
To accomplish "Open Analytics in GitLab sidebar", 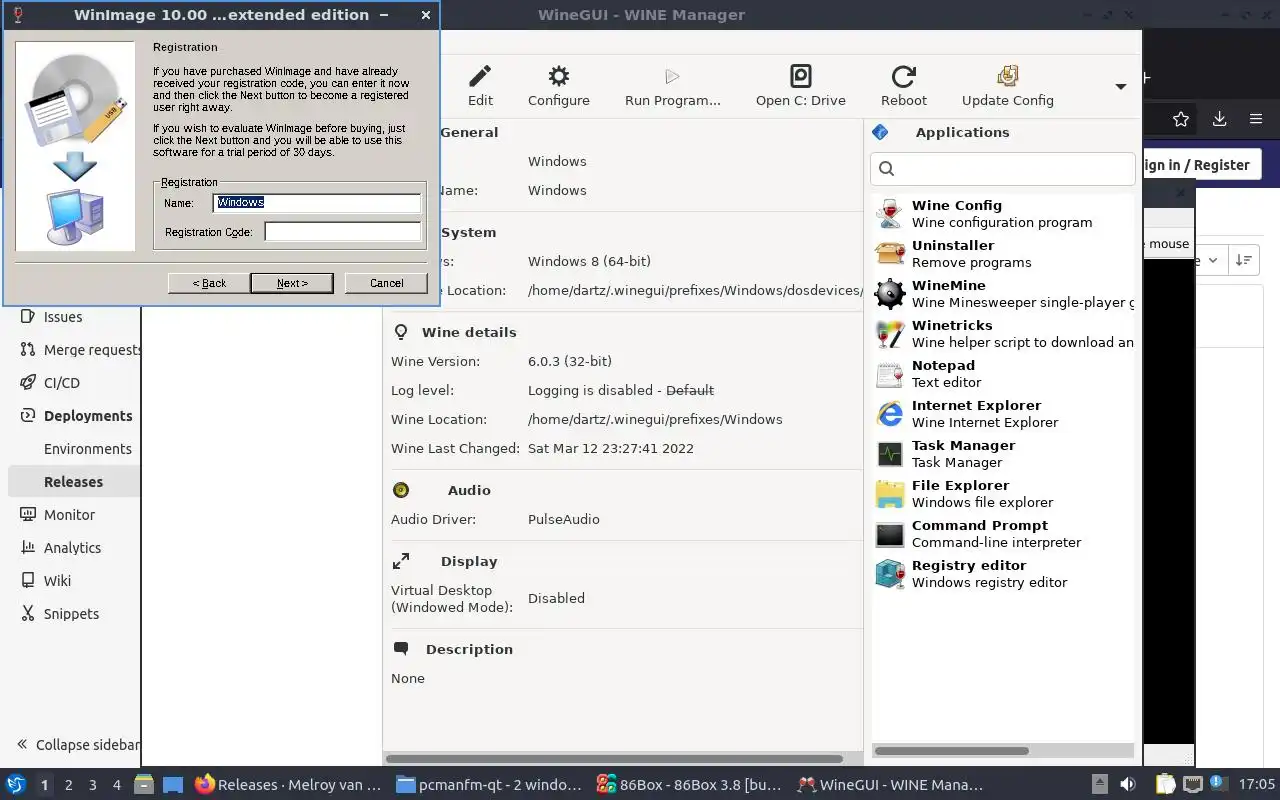I will coord(72,547).
